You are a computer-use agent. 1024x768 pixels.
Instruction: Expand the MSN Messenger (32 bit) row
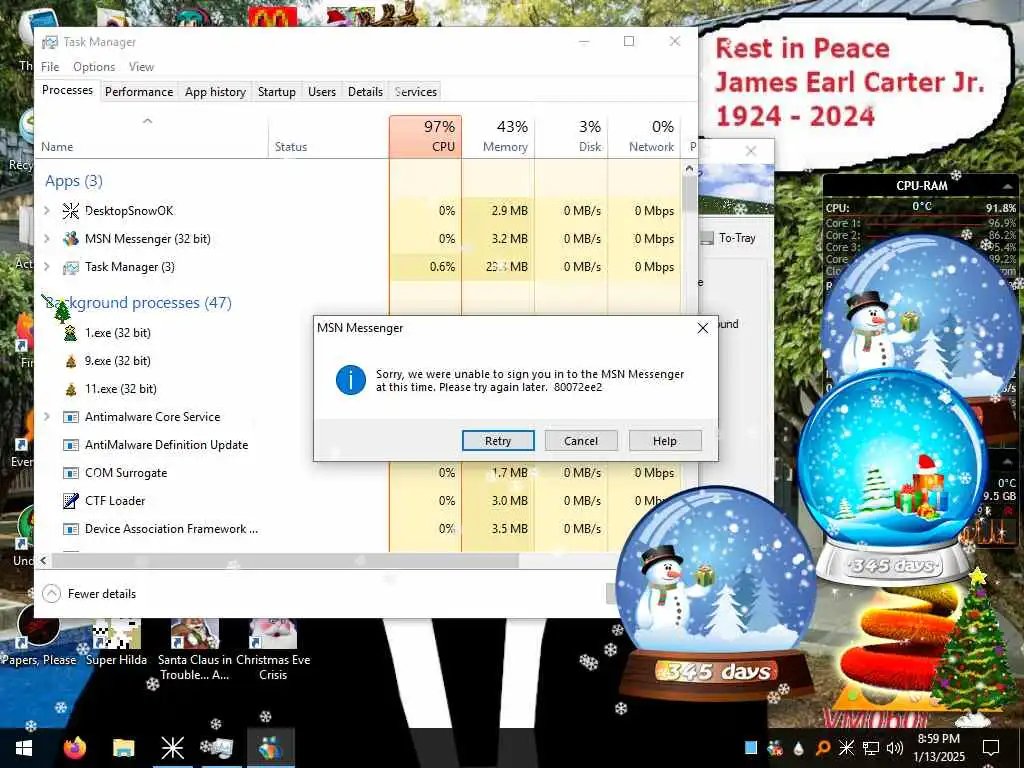click(x=46, y=239)
